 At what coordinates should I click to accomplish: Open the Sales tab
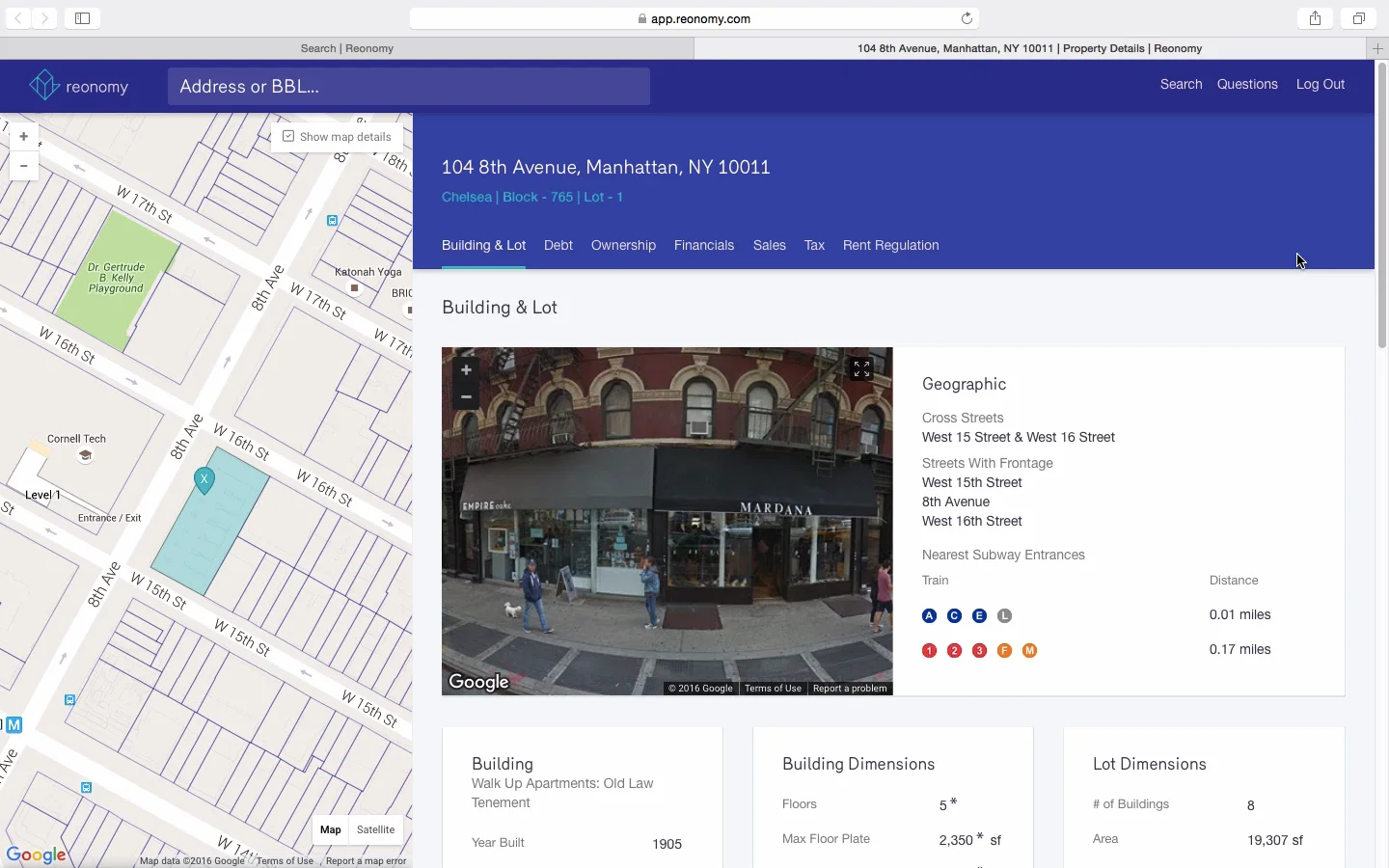click(769, 245)
